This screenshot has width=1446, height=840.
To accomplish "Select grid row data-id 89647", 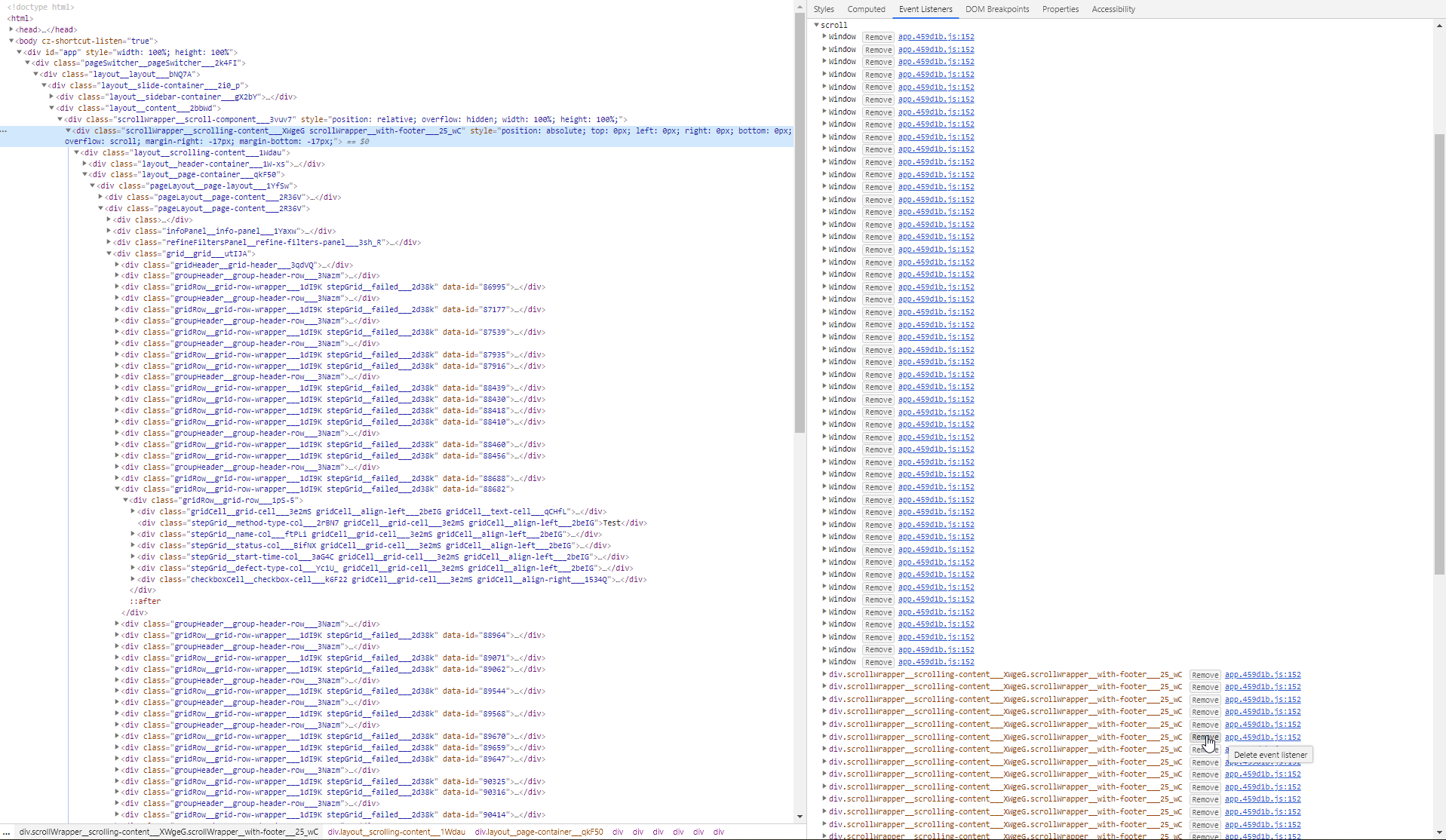I will coord(333,759).
